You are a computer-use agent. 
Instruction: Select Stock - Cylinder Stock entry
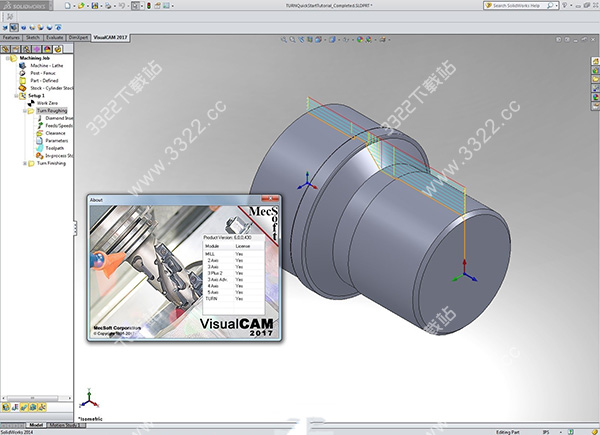click(x=52, y=88)
